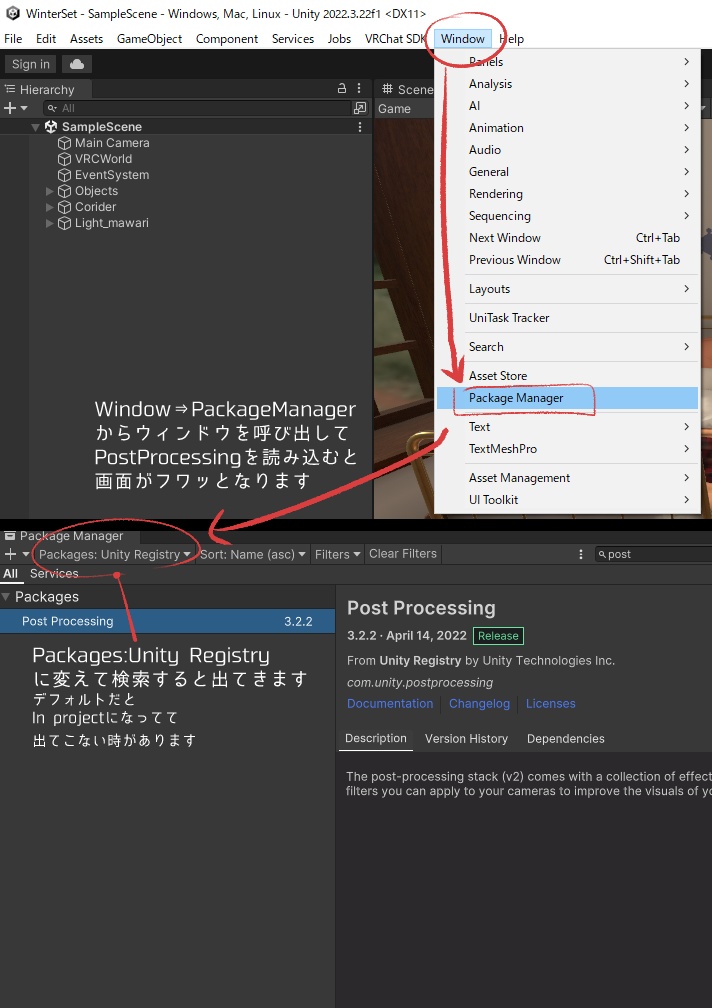Select VRCWorld object in the Hierarchy
The image size is (712, 1008).
pyautogui.click(x=103, y=159)
